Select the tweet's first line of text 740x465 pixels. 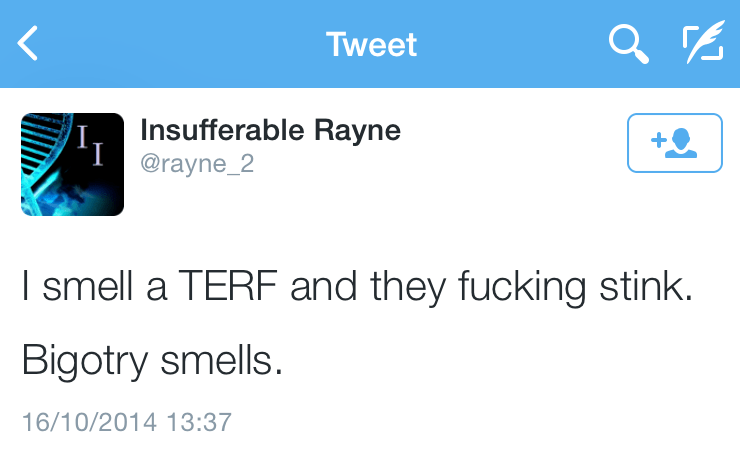tap(357, 291)
